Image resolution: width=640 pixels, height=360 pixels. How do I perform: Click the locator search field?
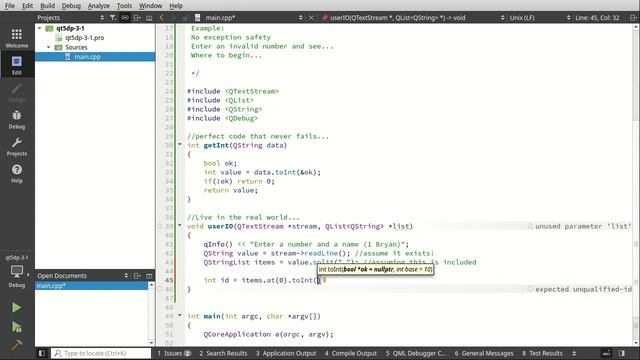(x=101, y=353)
